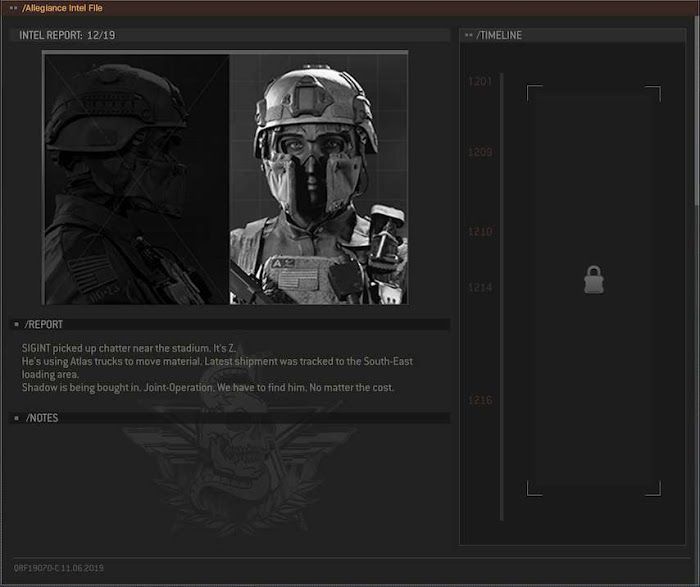Click the dots icon next to /TIMELINE
Screen dimensions: 700x587
(468, 35)
